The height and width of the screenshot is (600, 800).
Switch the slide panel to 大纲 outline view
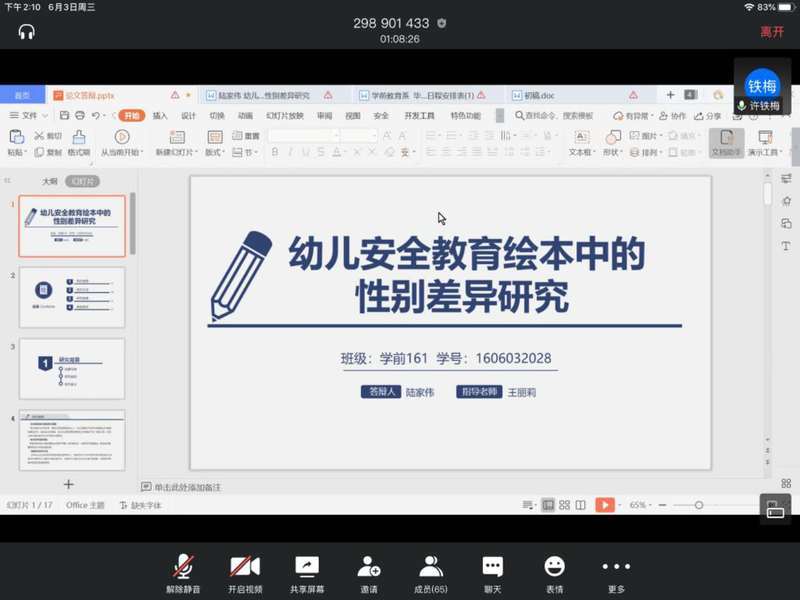pyautogui.click(x=49, y=182)
